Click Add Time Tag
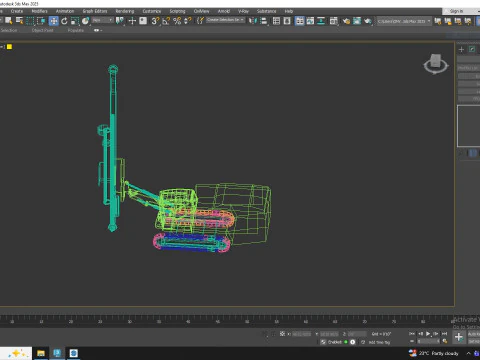This screenshot has height=360, width=480. pos(379,342)
